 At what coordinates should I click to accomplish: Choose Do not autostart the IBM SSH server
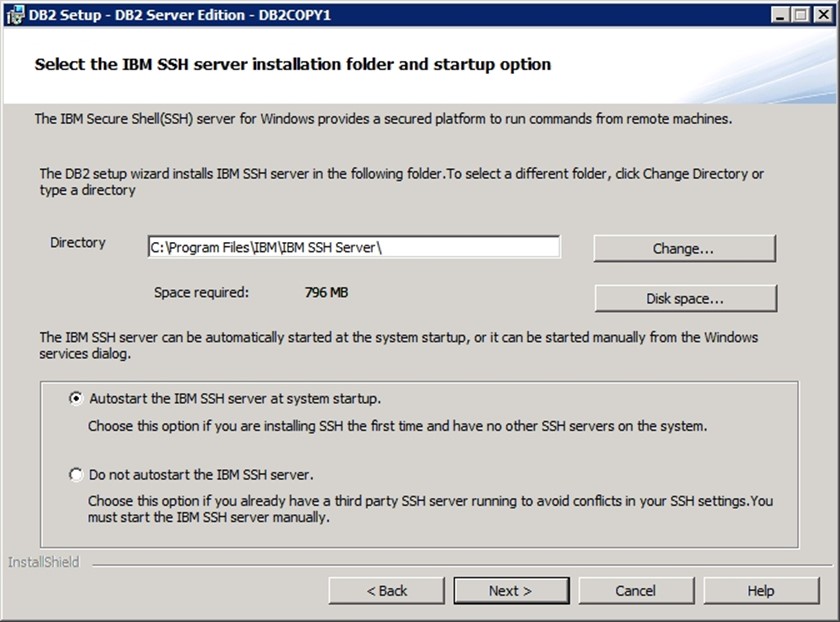(x=76, y=475)
